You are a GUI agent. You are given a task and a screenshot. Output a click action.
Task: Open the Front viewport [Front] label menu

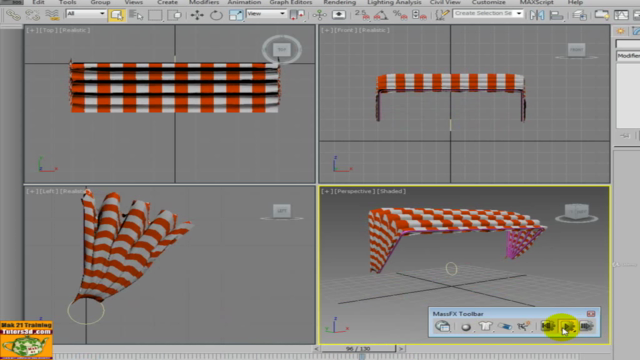344,30
